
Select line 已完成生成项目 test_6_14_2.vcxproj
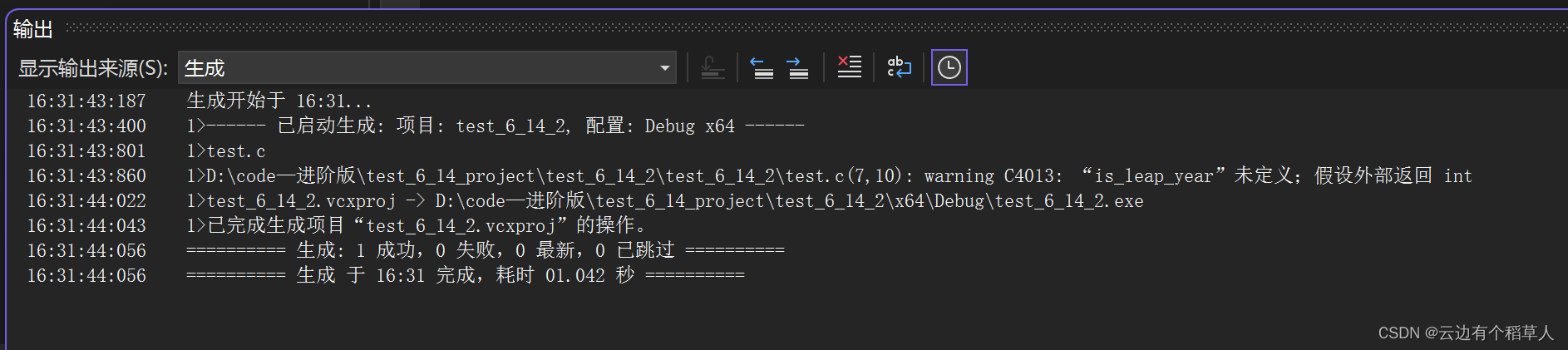[417, 225]
